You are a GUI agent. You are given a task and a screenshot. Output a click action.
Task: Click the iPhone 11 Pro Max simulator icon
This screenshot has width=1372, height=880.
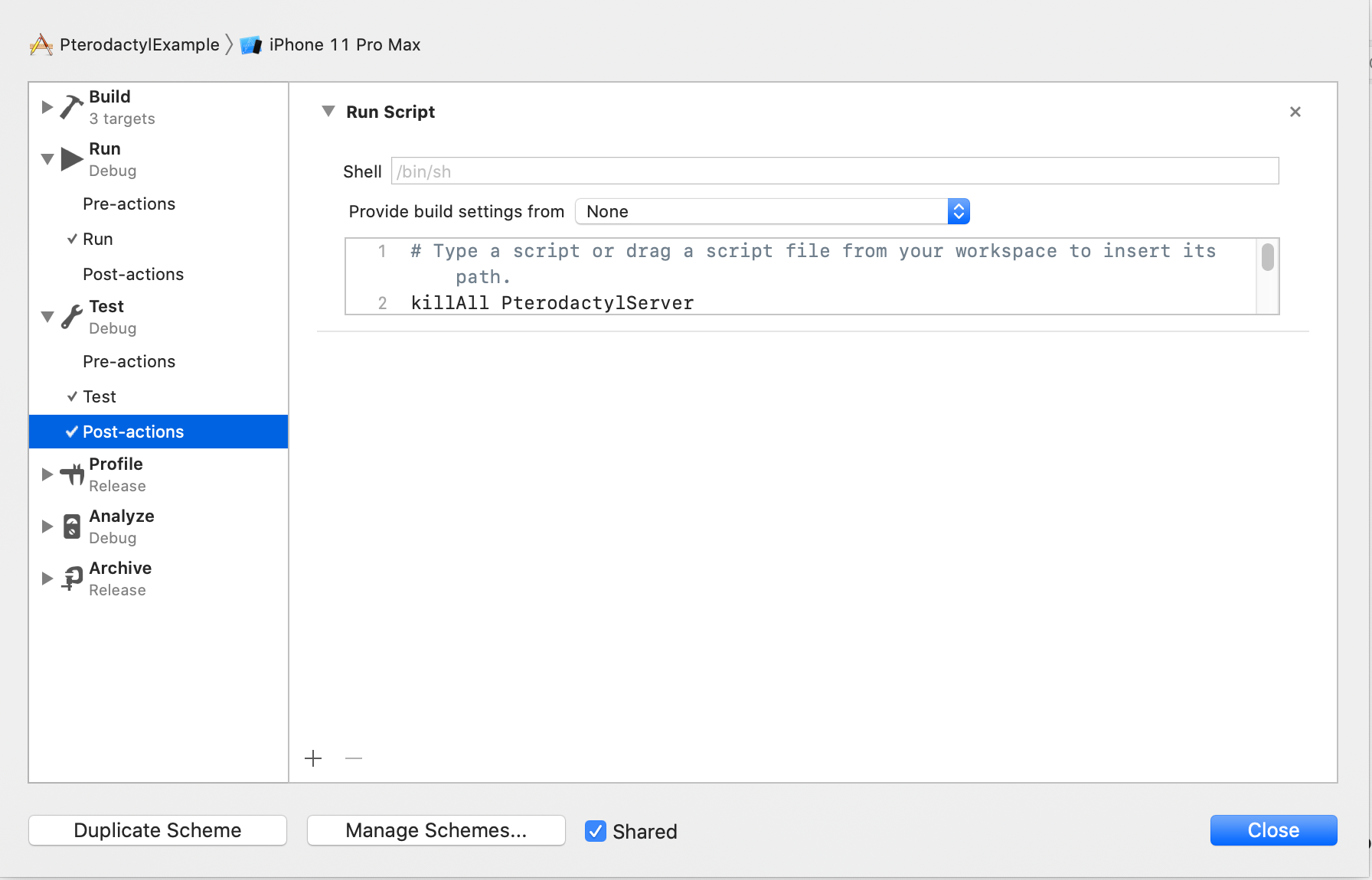(251, 45)
